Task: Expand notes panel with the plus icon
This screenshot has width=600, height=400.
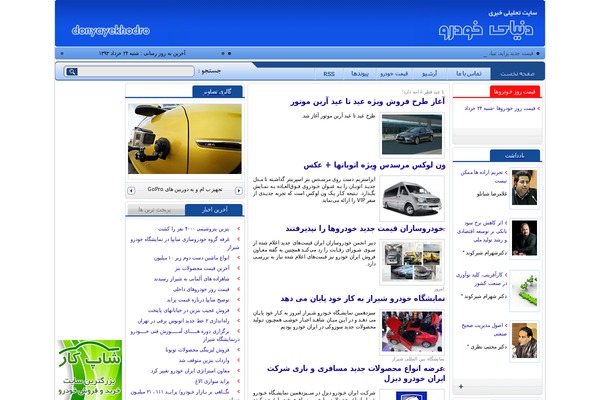Action: [461, 387]
